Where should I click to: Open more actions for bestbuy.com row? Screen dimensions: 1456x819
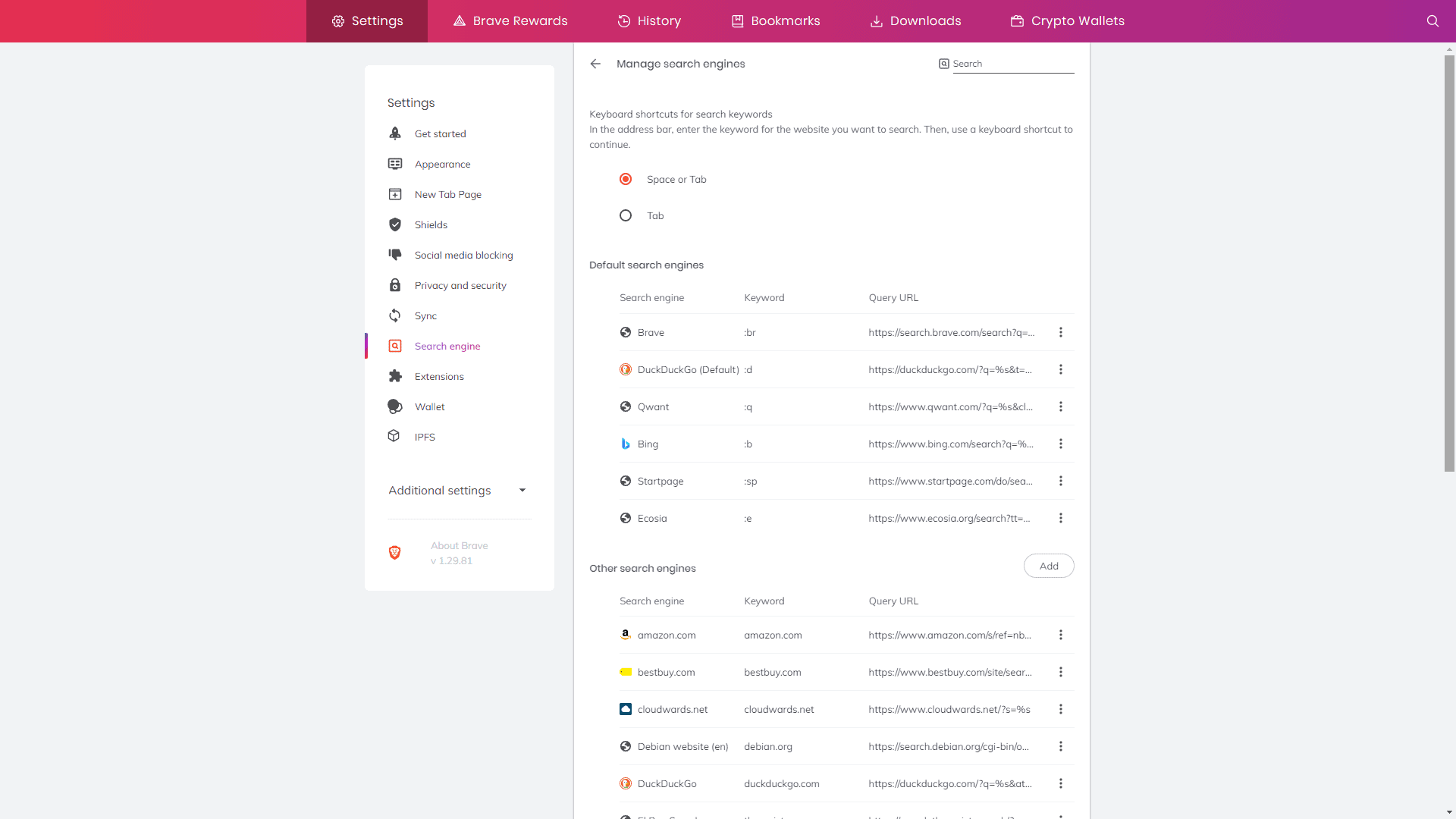coord(1061,672)
